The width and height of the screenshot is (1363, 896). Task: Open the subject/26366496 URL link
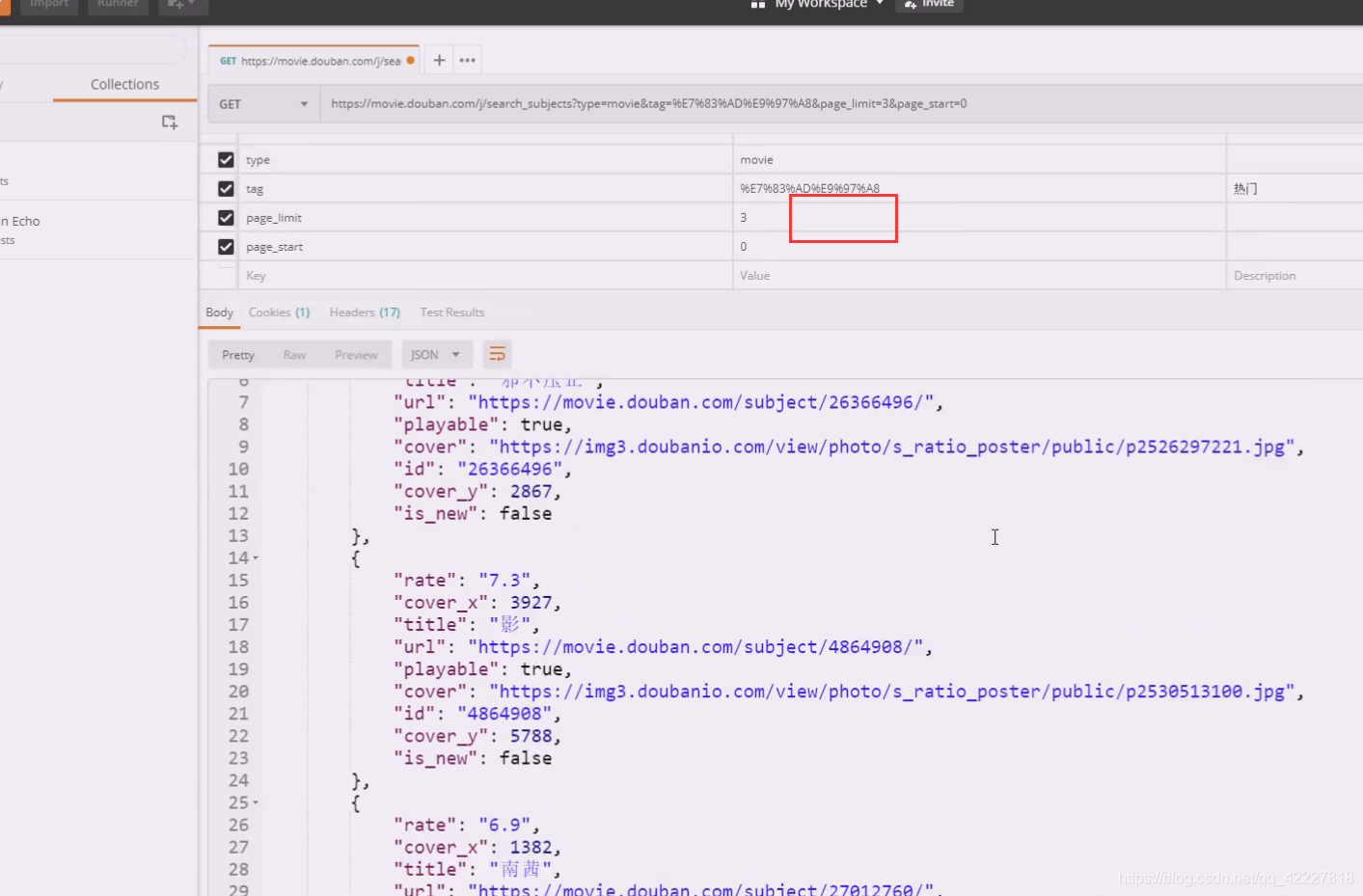[701, 402]
